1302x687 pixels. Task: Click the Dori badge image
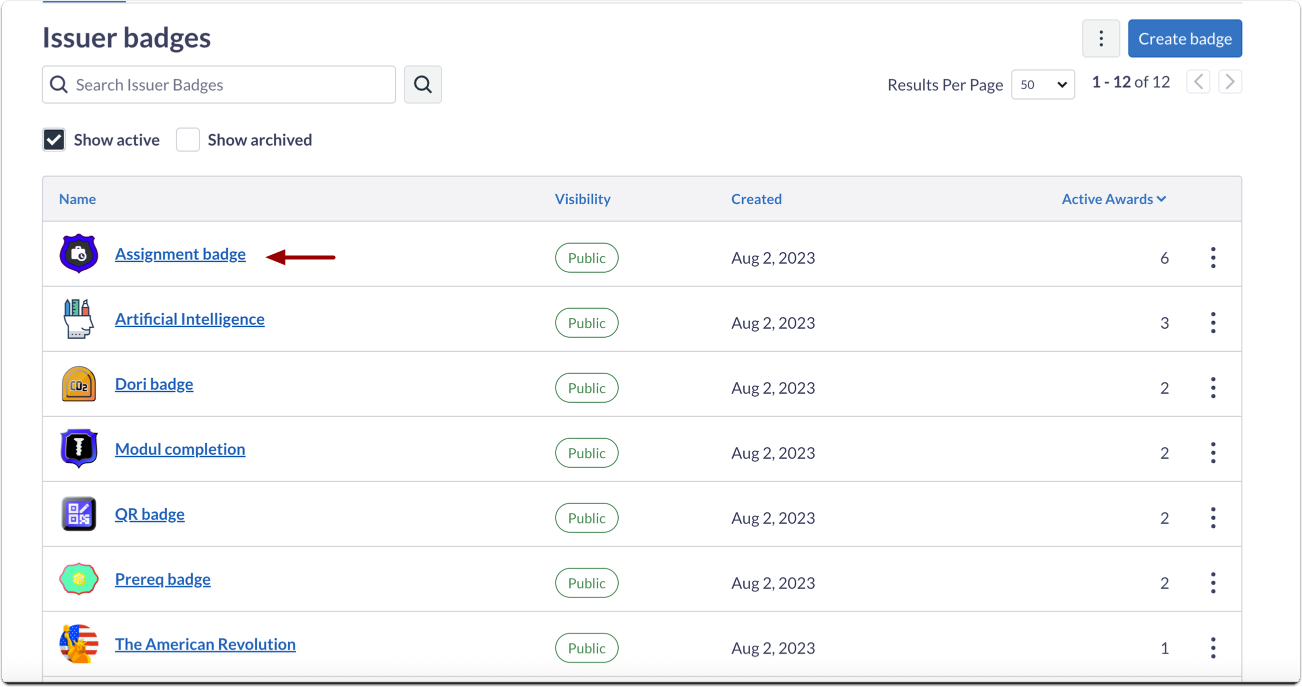coord(78,385)
